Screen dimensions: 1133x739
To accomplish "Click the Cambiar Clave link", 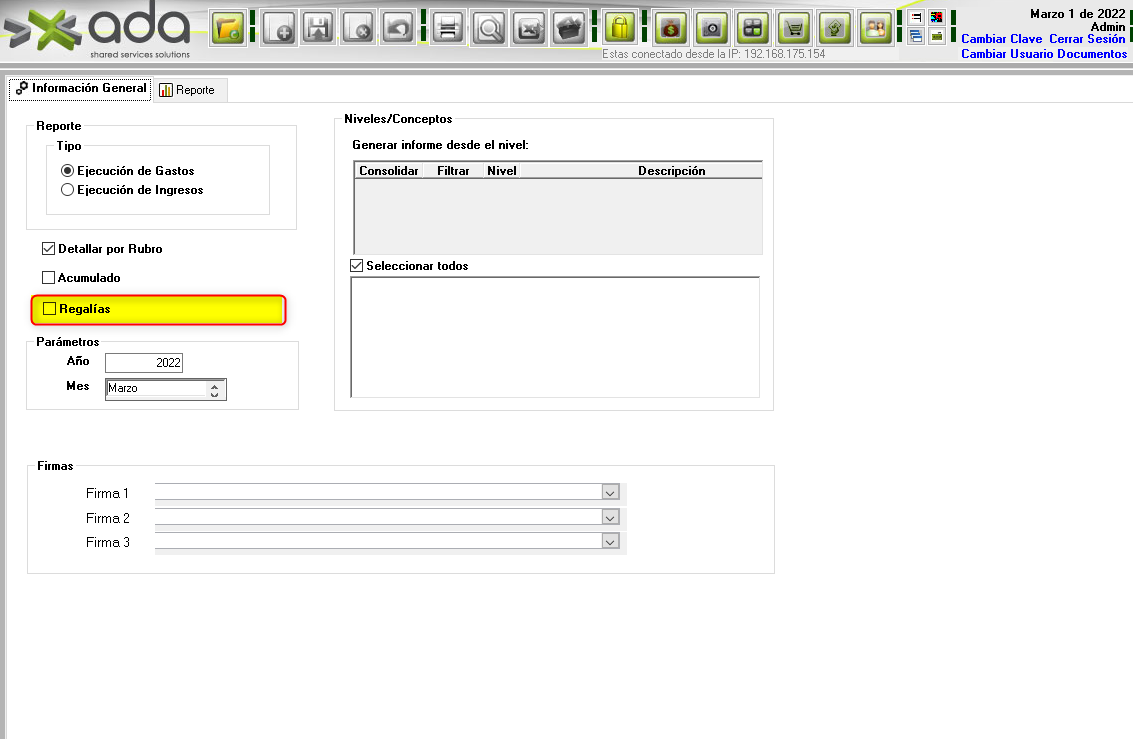I will click(x=1001, y=39).
